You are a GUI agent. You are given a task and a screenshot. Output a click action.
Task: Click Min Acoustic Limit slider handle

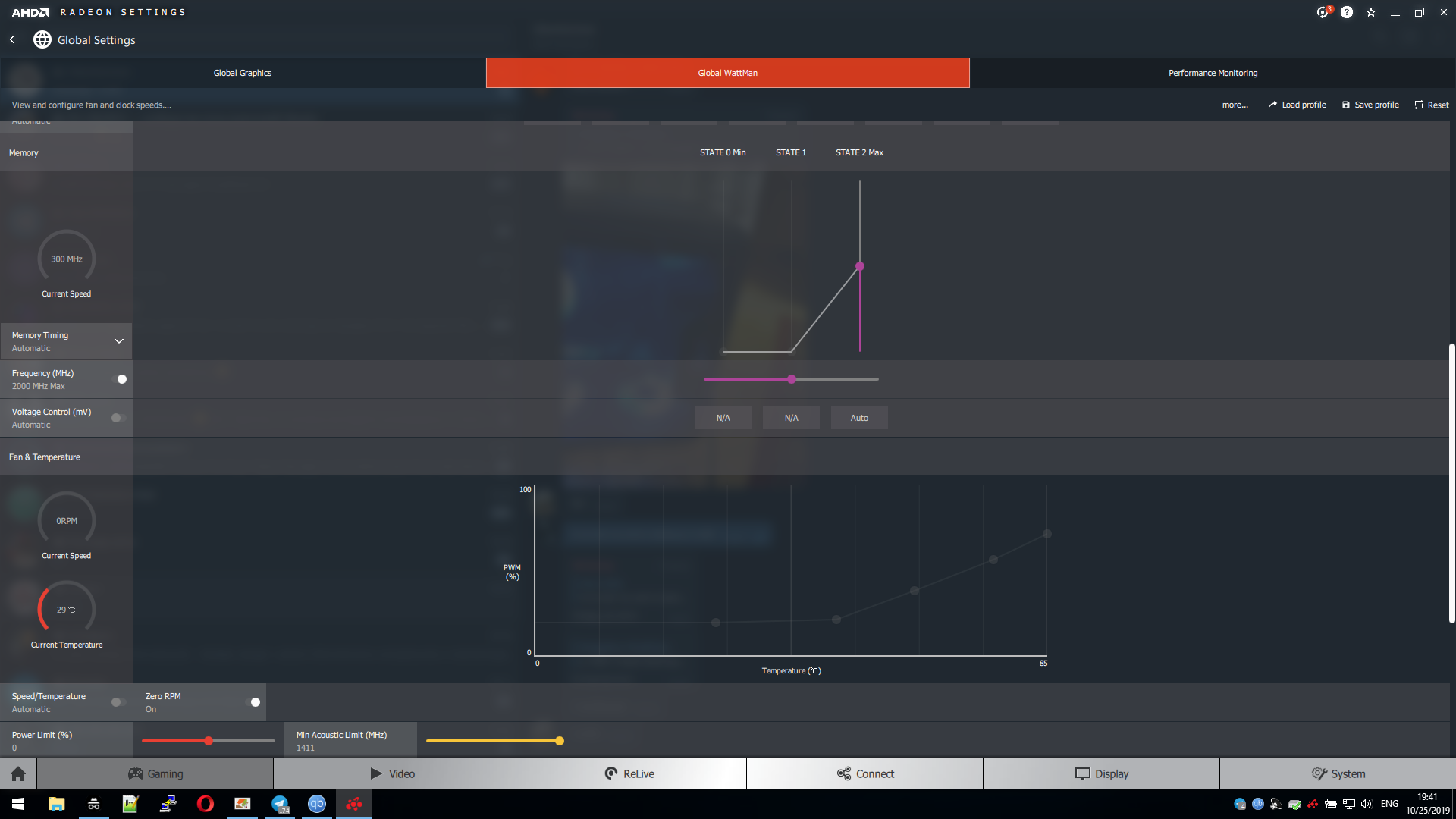tap(560, 741)
